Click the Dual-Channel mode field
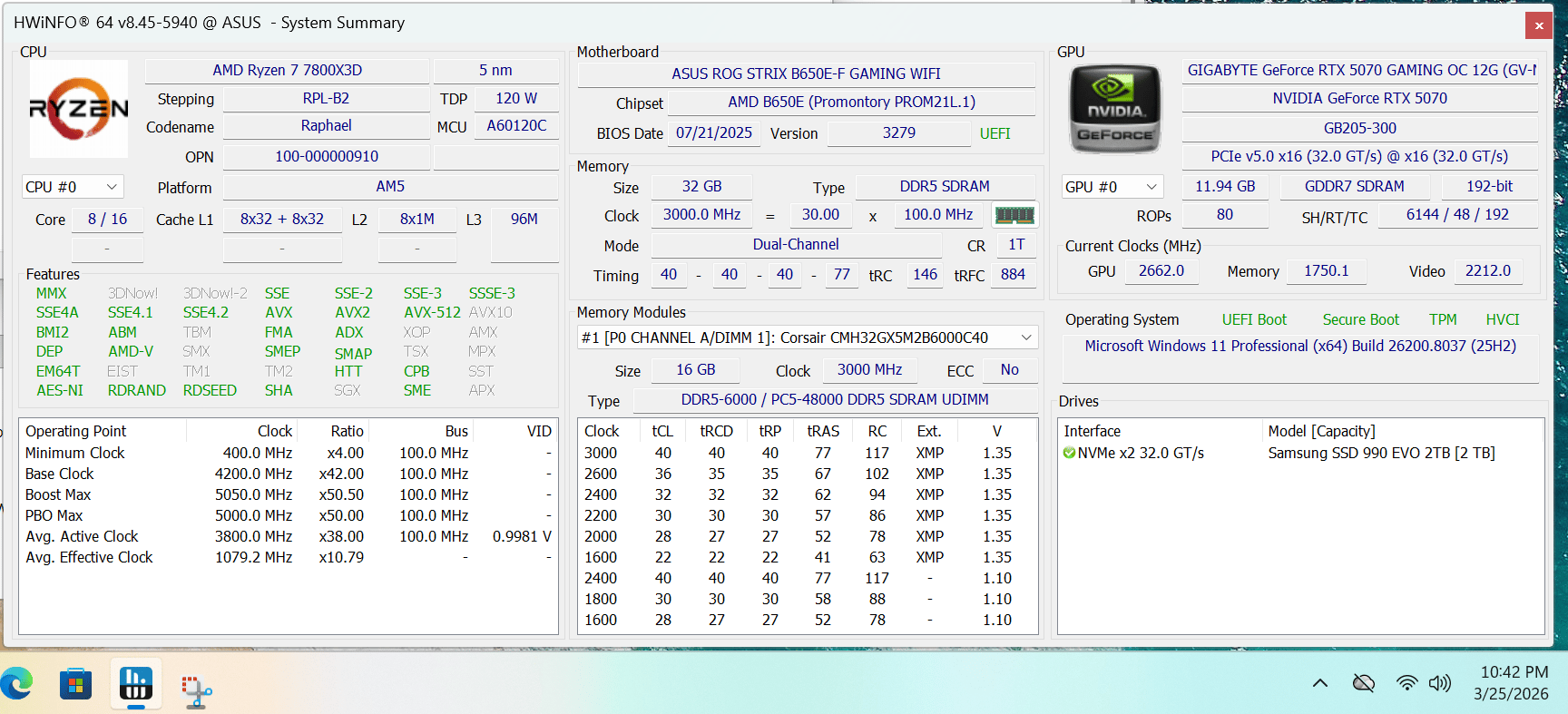Image resolution: width=1568 pixels, height=714 pixels. [796, 244]
